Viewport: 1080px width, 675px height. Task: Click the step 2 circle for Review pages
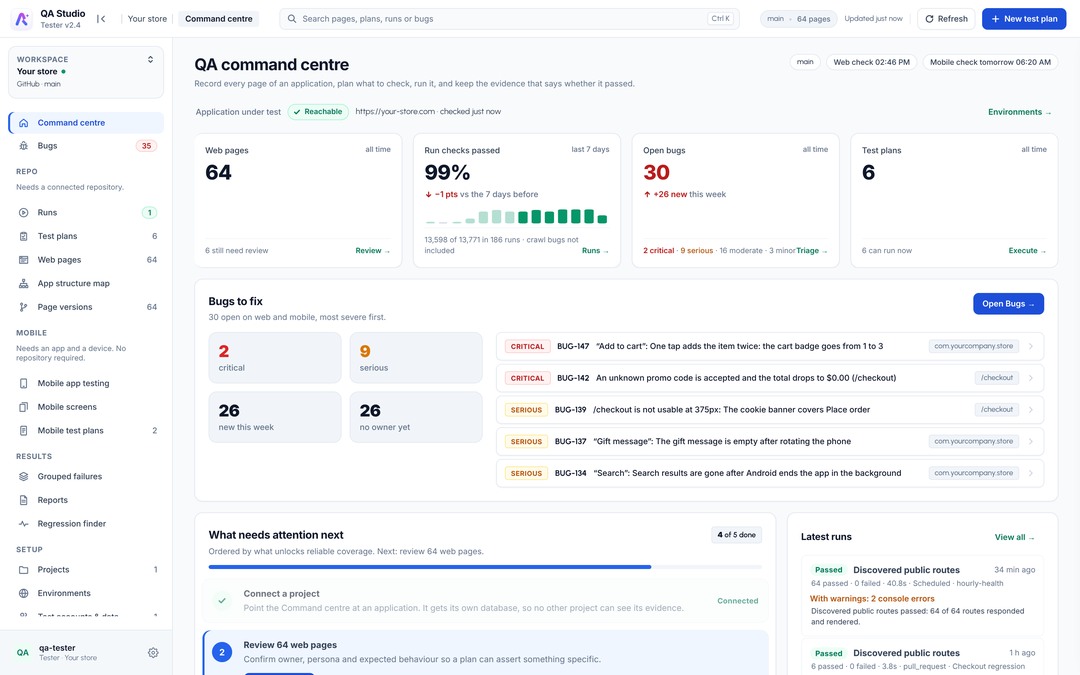pos(222,652)
